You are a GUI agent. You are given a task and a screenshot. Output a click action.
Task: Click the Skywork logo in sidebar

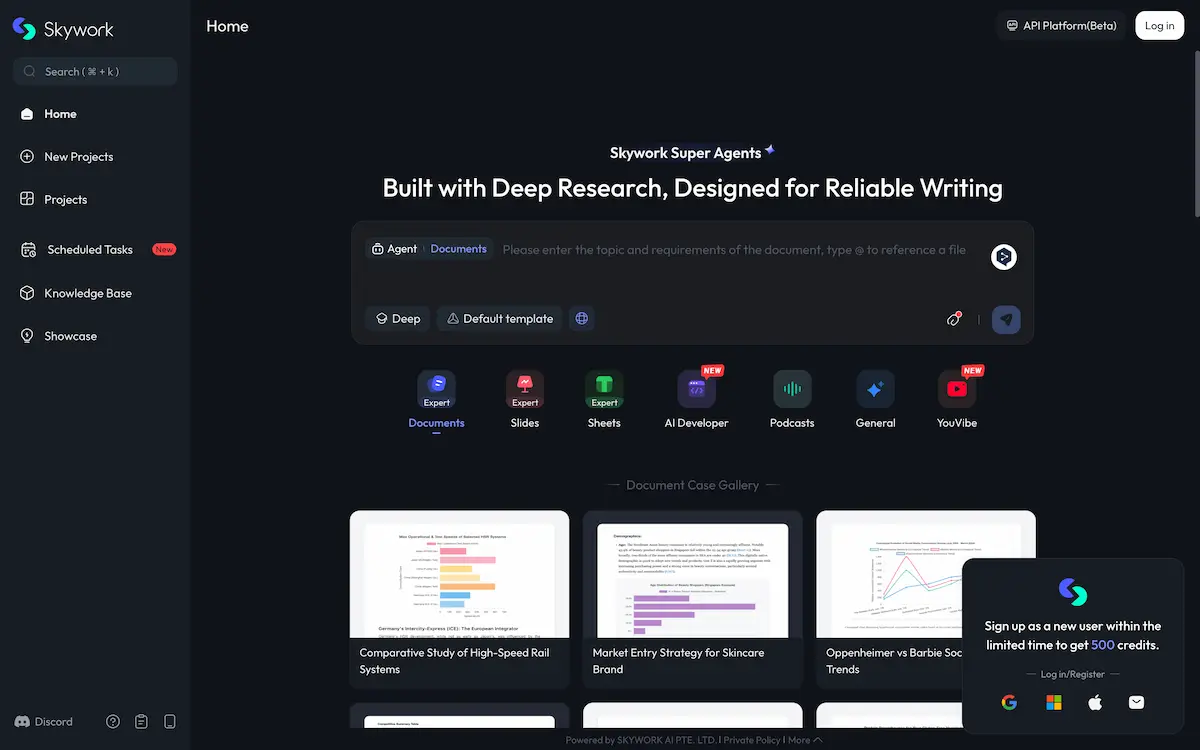click(x=63, y=30)
